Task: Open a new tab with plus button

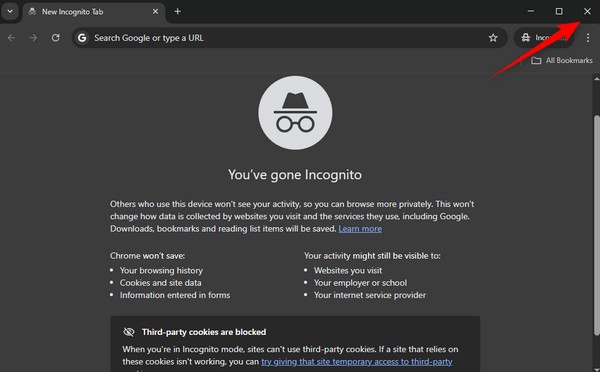Action: [177, 11]
